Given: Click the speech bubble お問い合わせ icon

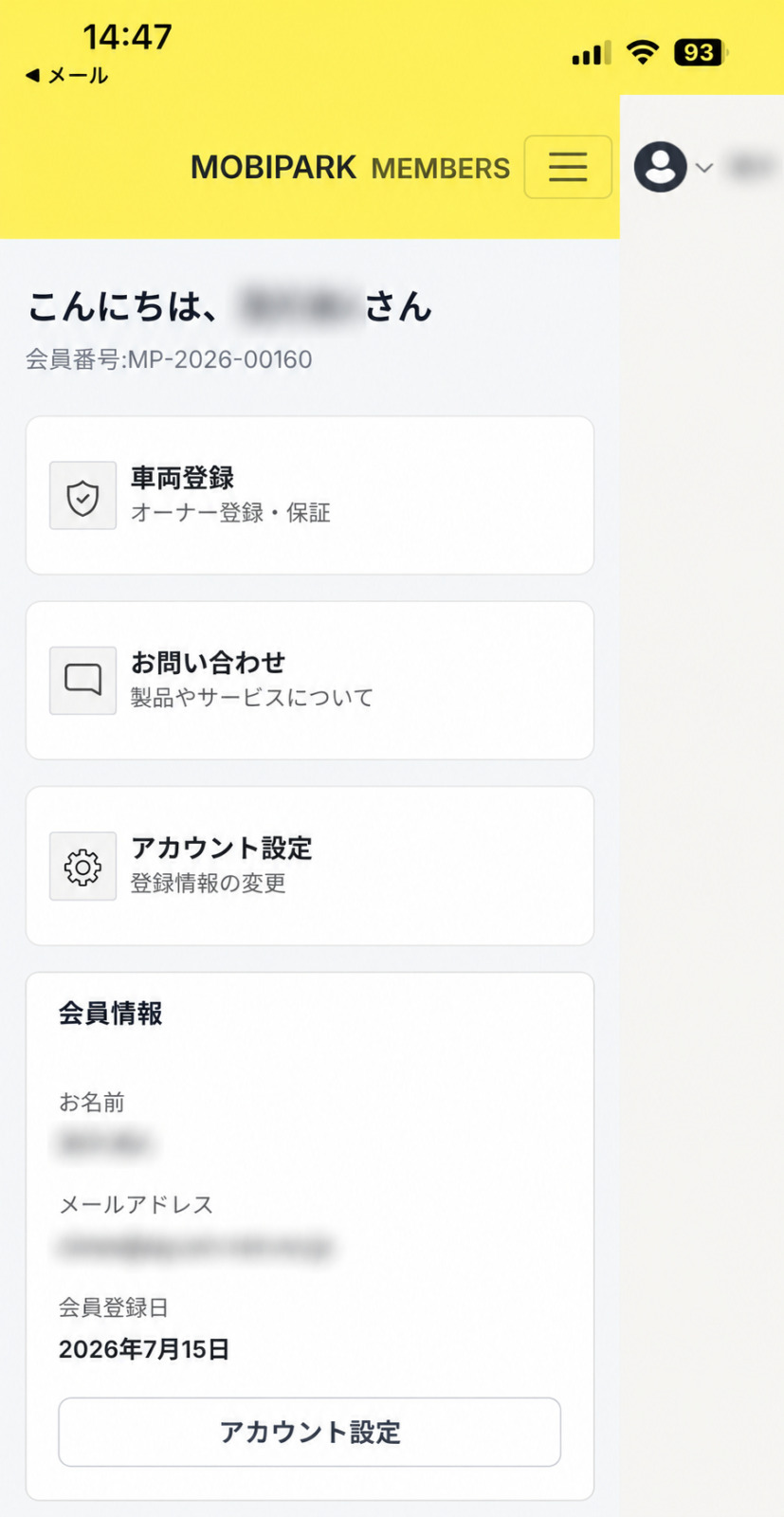Looking at the screenshot, I should tap(82, 681).
